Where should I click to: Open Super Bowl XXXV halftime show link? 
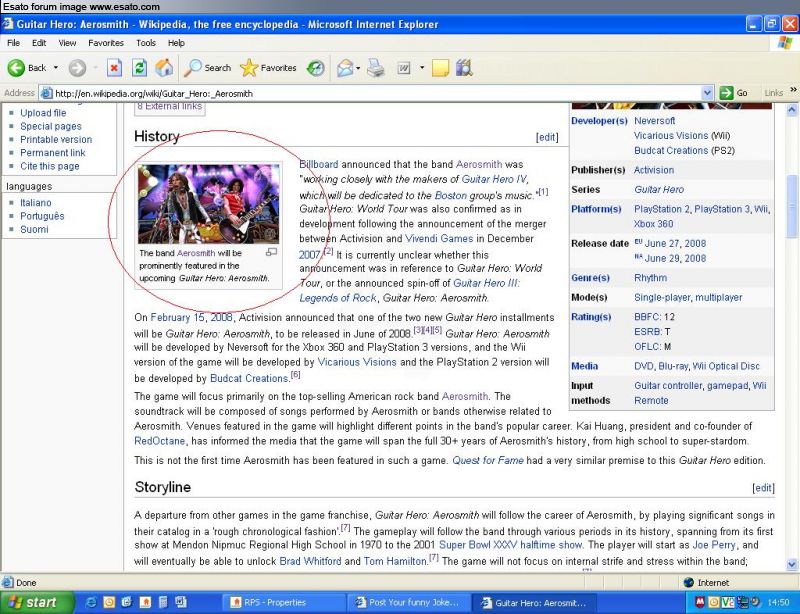coord(511,545)
